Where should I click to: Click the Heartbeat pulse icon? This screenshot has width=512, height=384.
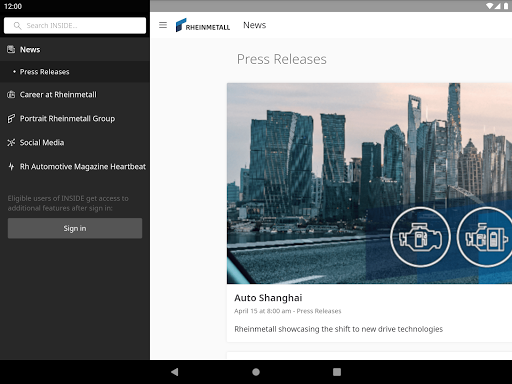[x=11, y=167]
